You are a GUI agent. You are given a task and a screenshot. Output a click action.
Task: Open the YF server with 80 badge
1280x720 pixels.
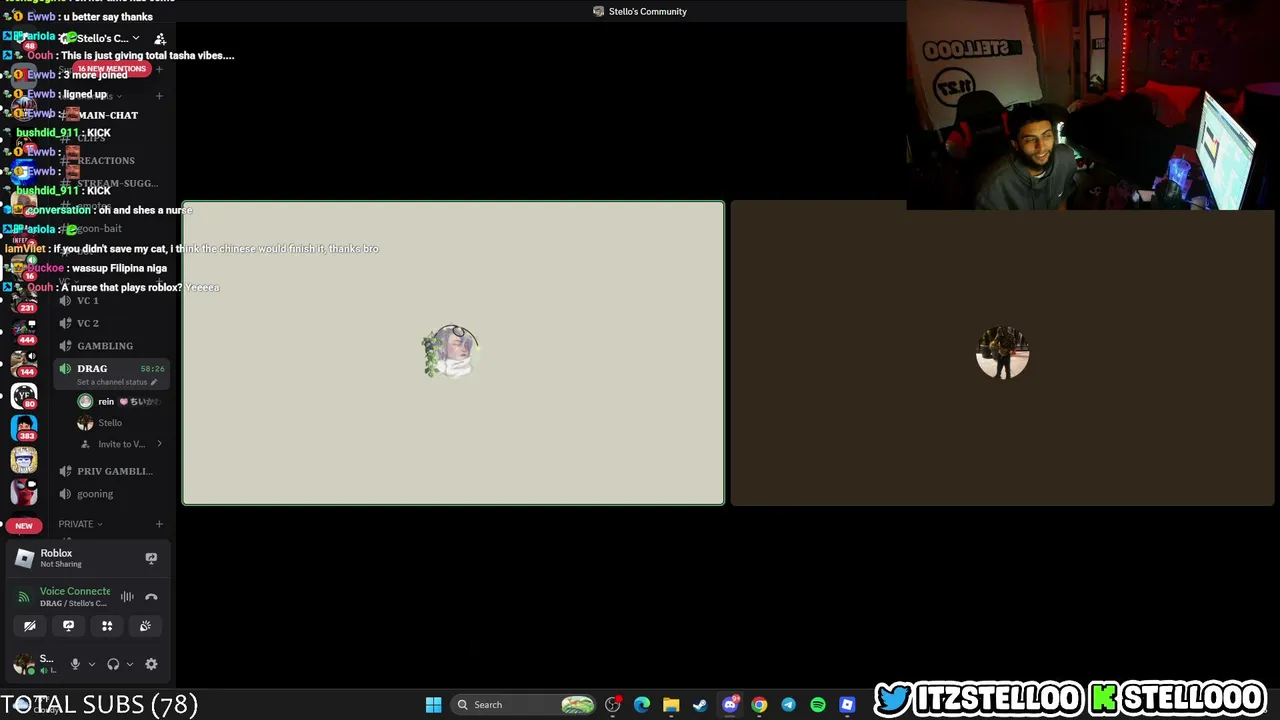tap(24, 395)
